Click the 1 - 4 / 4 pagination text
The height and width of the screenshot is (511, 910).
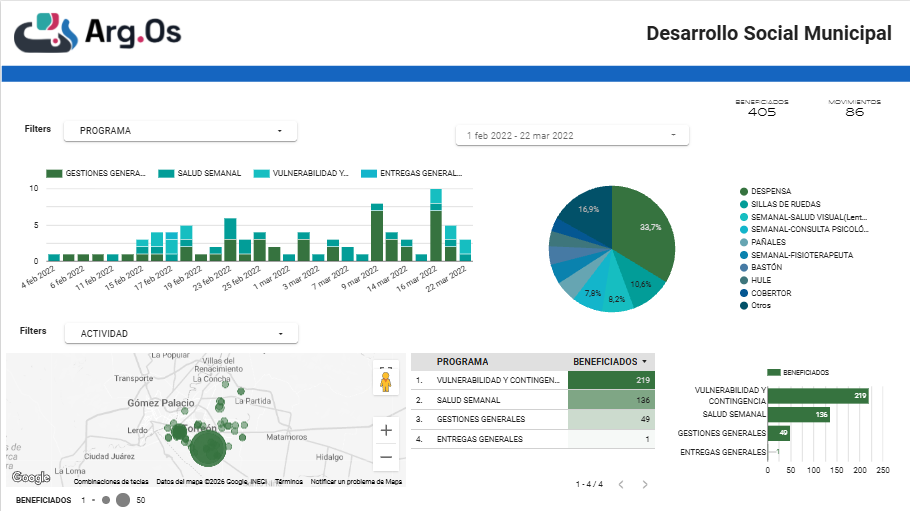pos(589,484)
